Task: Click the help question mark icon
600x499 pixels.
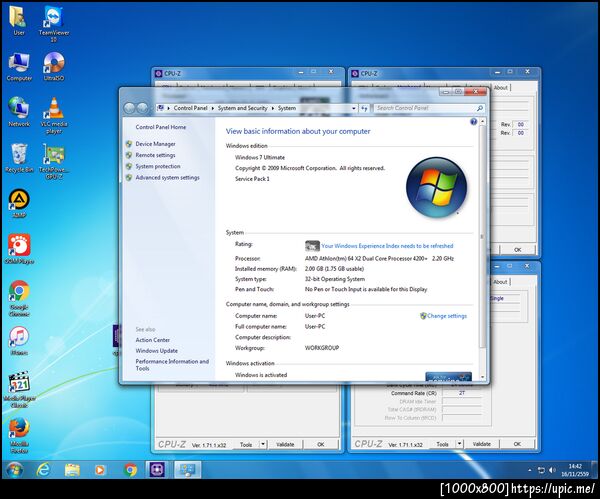Action: [473, 122]
